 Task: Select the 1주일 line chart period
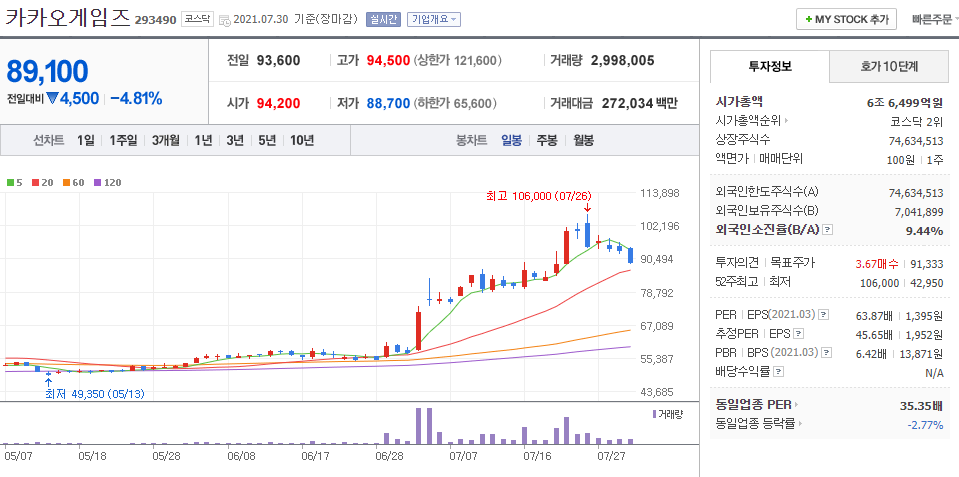coord(124,141)
